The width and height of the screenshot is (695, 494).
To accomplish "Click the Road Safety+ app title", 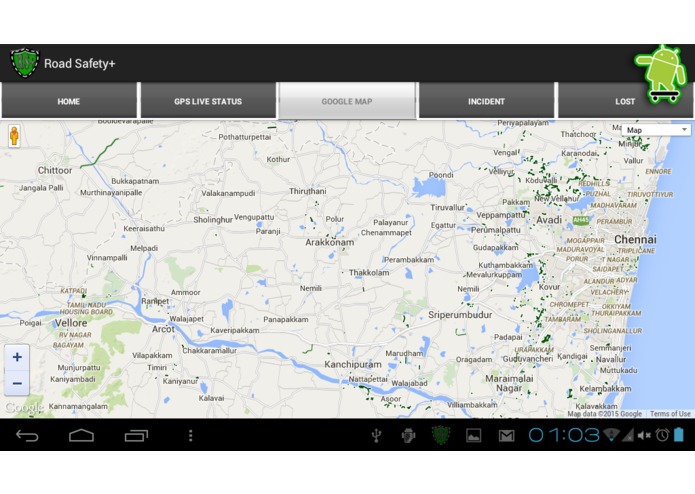I will point(80,63).
